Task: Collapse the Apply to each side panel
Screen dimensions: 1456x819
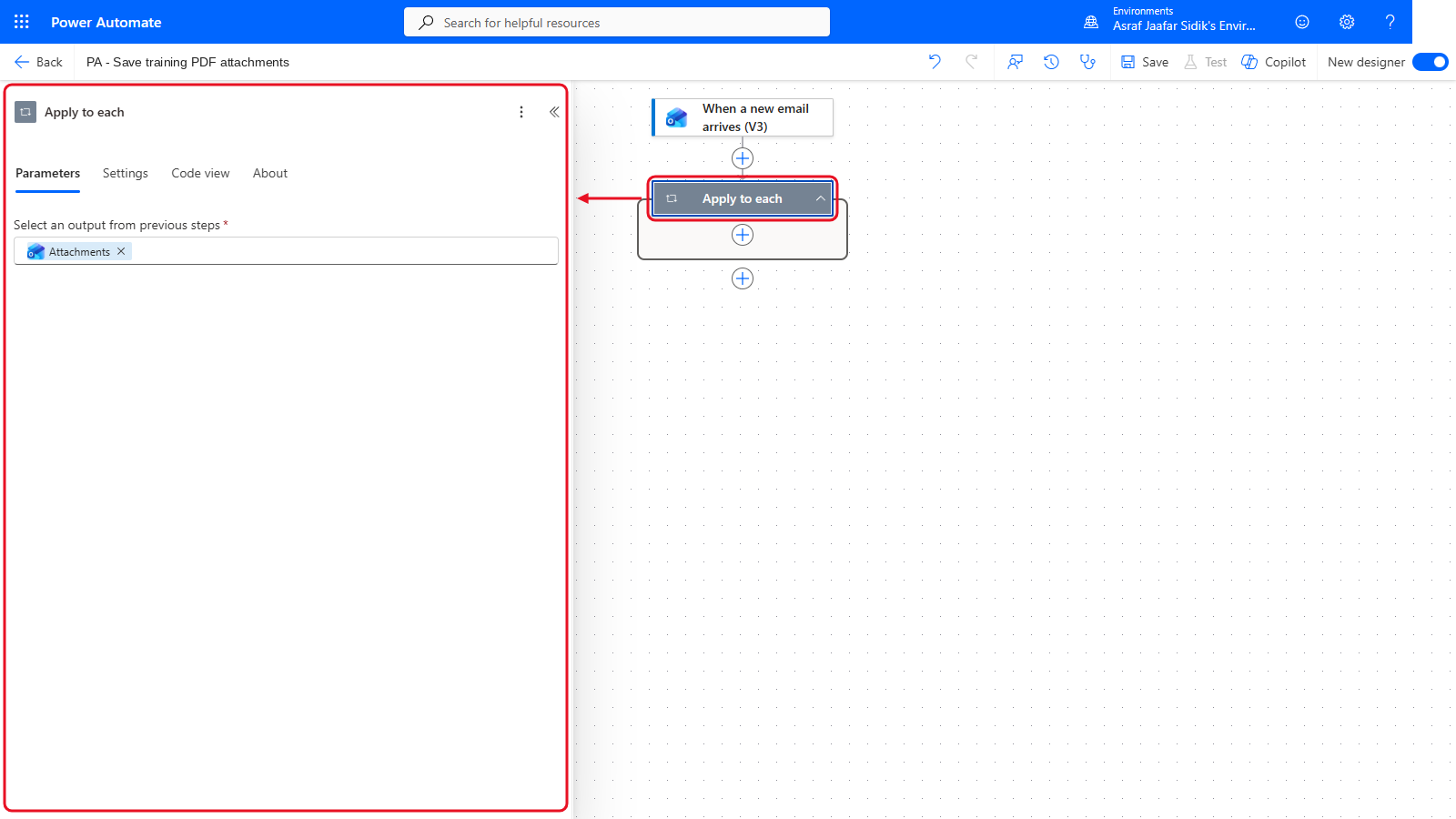Action: point(554,112)
